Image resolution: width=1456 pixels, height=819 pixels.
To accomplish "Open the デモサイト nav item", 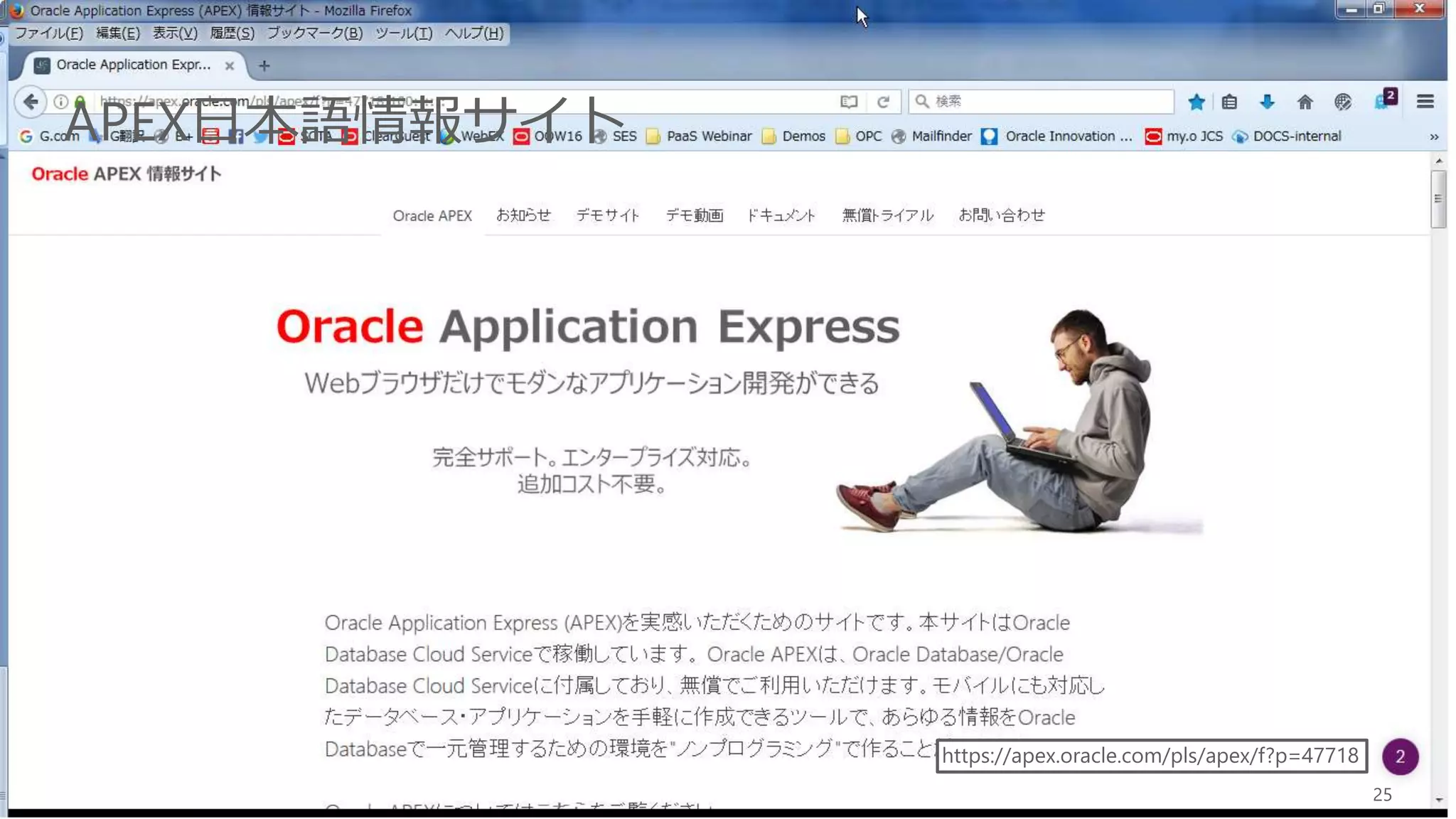I will [x=608, y=215].
